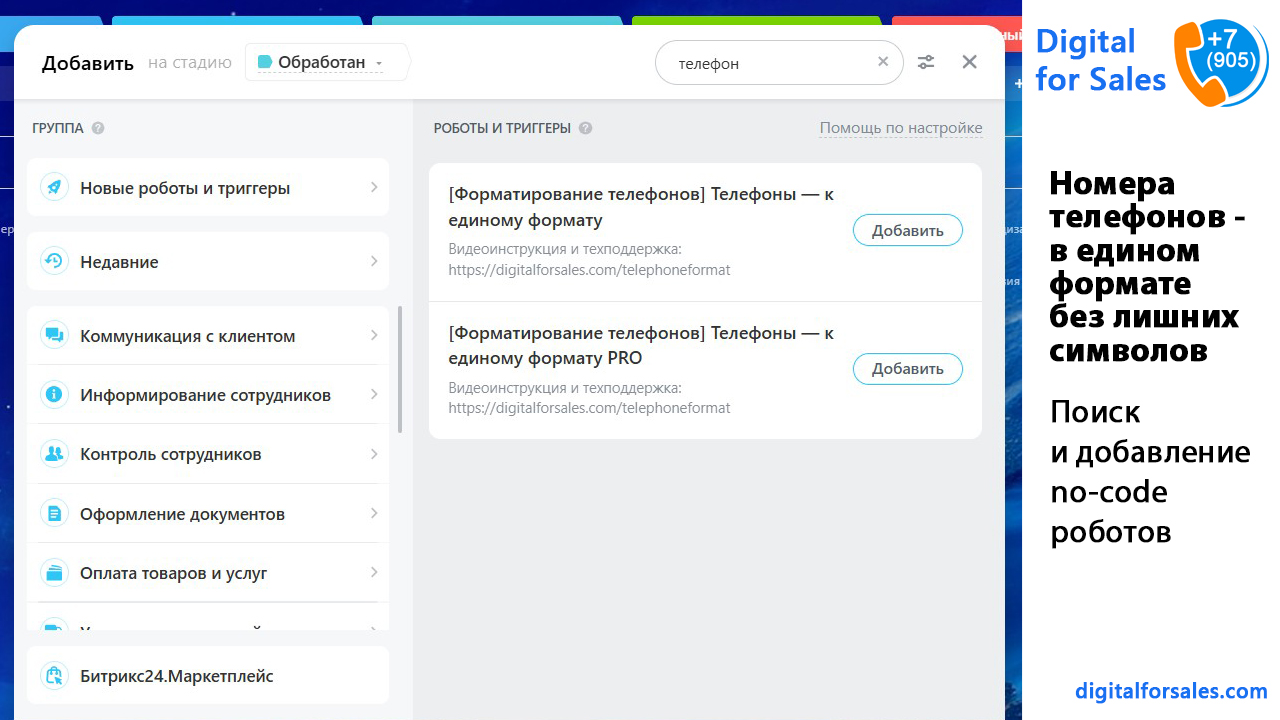Click the rocket icon for new robots
The height and width of the screenshot is (720, 1280).
pos(53,187)
